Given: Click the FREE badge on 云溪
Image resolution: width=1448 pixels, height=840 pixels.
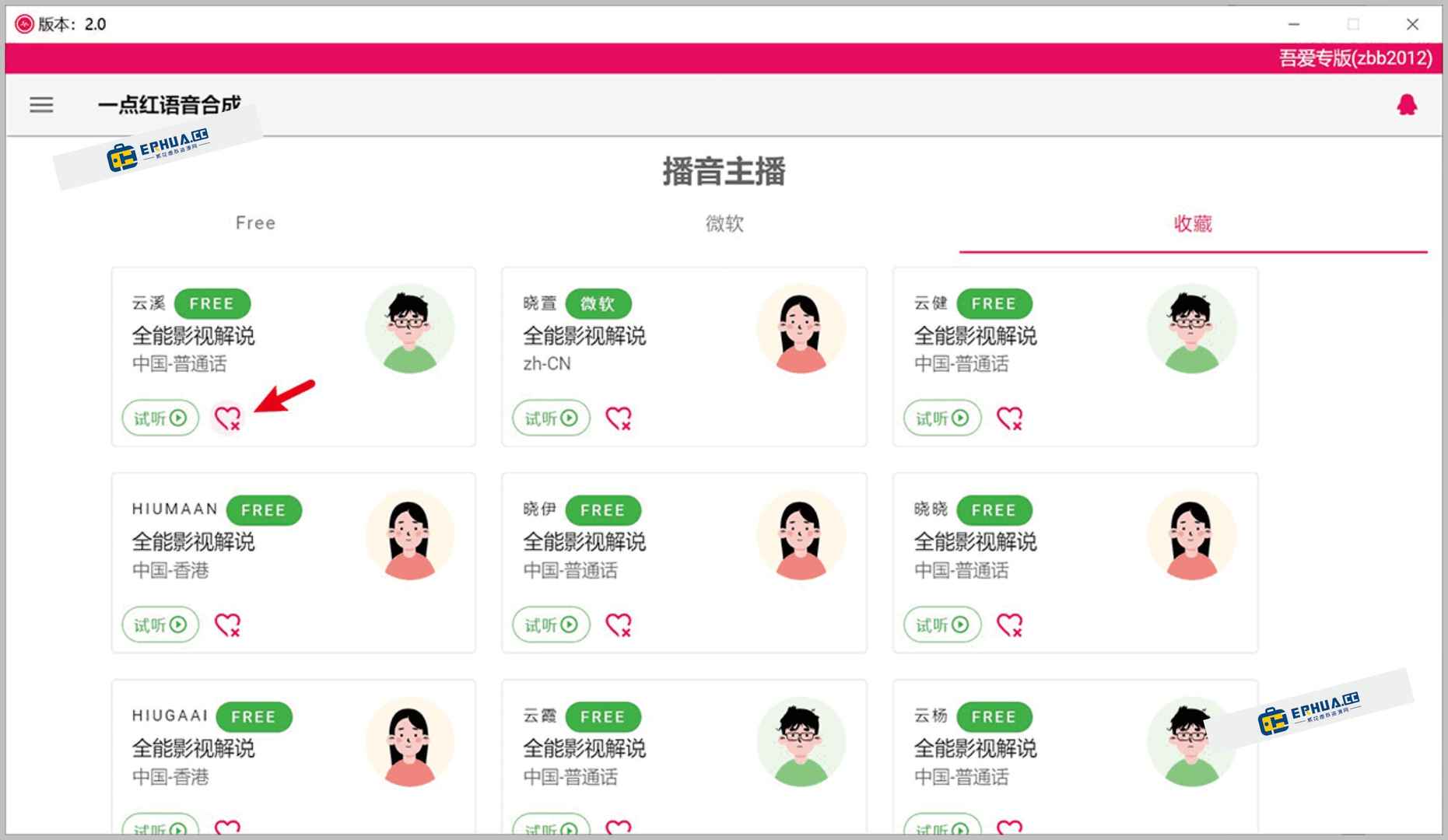Looking at the screenshot, I should coord(212,303).
